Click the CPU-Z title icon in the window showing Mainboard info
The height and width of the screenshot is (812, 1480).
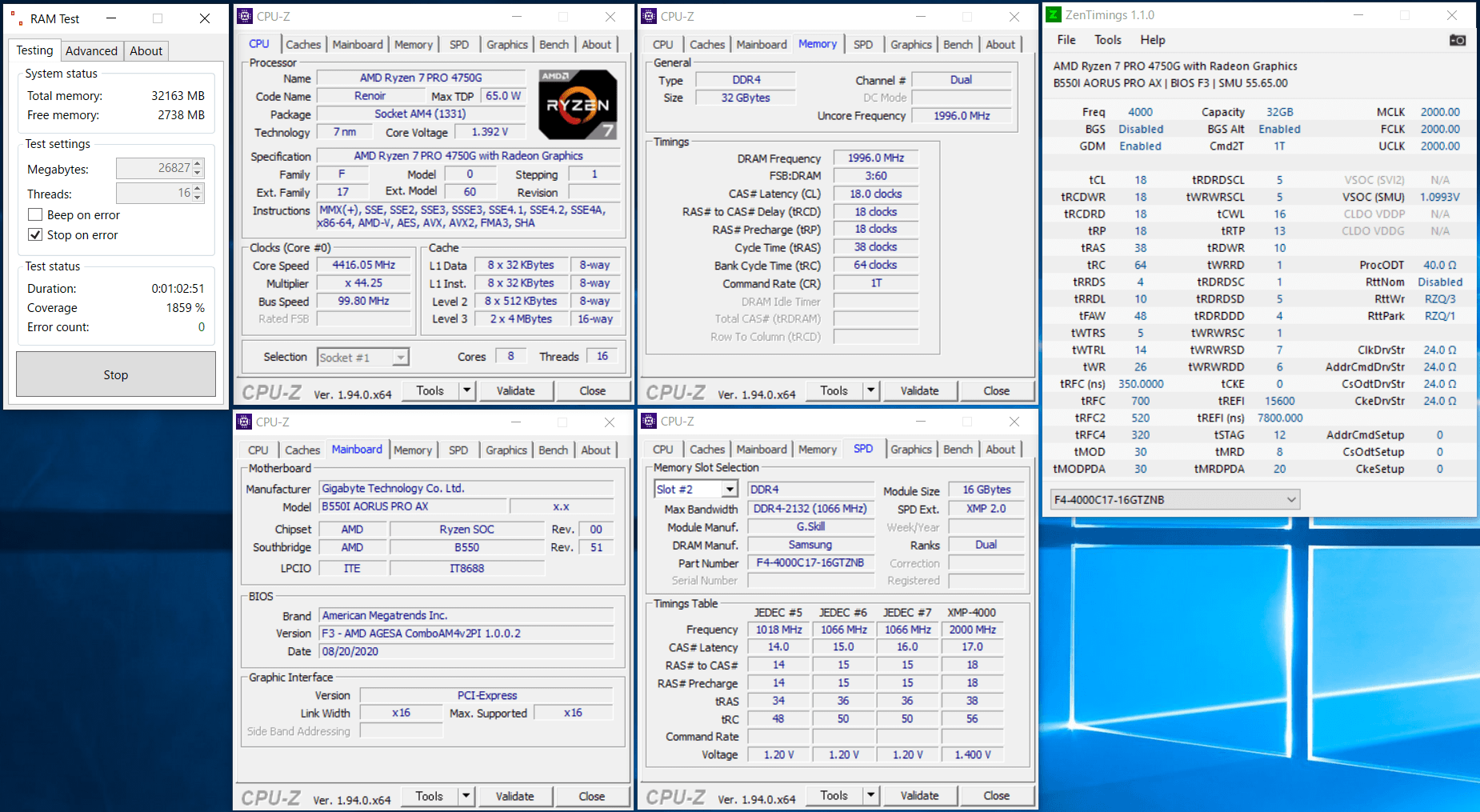tap(244, 422)
